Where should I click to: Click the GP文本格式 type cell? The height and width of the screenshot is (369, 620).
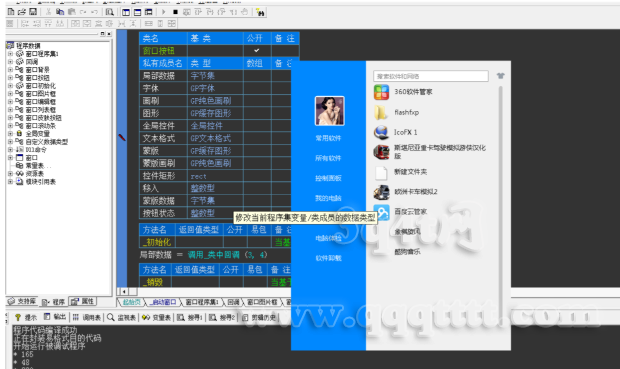pyautogui.click(x=215, y=138)
